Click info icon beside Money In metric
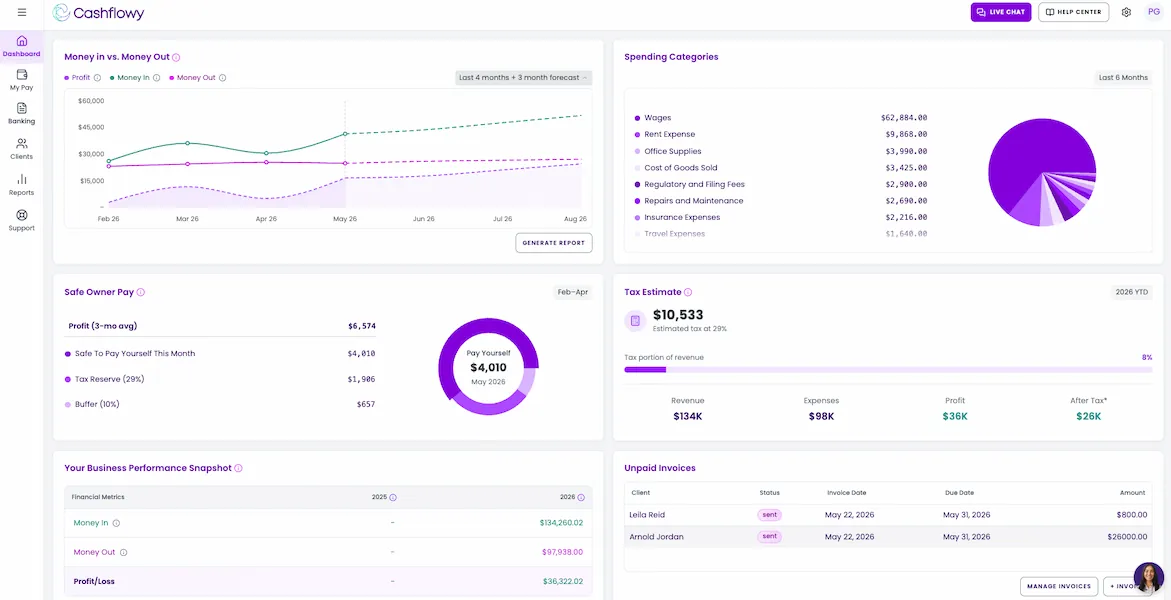 (116, 524)
